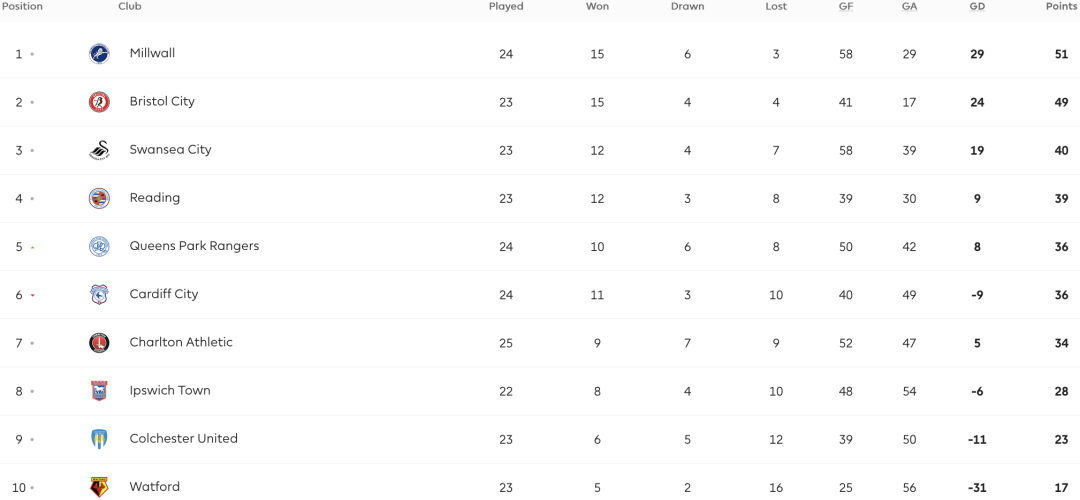Open the Millwall club name link
Screen dimensions: 1080x500
tap(152, 53)
